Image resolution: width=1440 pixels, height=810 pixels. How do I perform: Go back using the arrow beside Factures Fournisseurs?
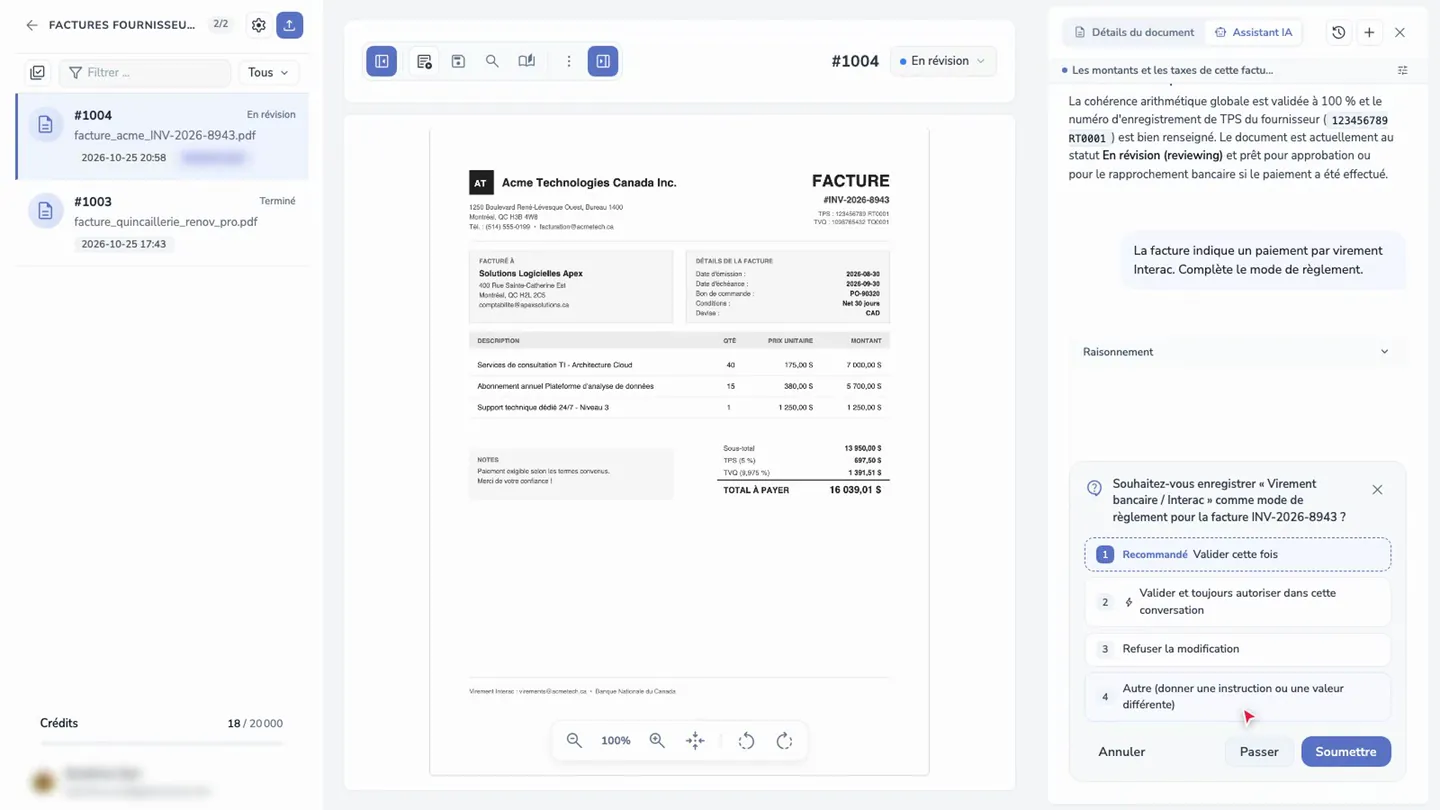32,25
